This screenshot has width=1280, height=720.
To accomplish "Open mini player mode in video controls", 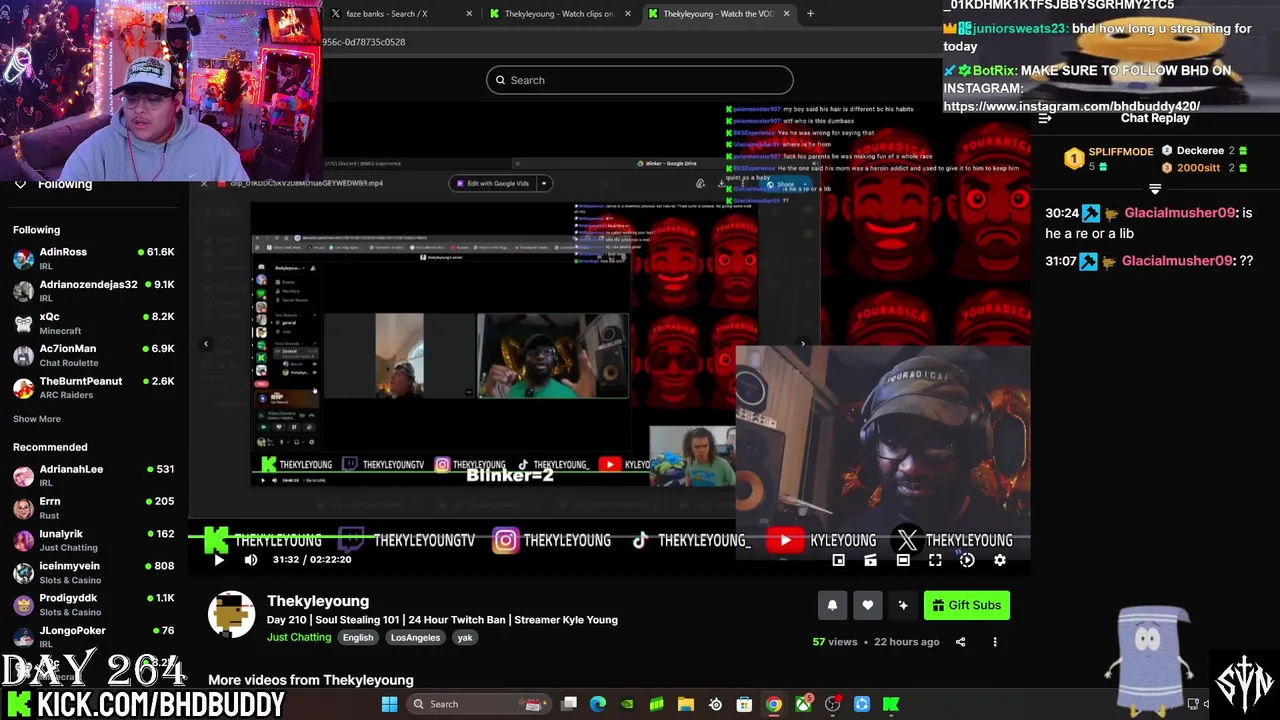I will (839, 561).
